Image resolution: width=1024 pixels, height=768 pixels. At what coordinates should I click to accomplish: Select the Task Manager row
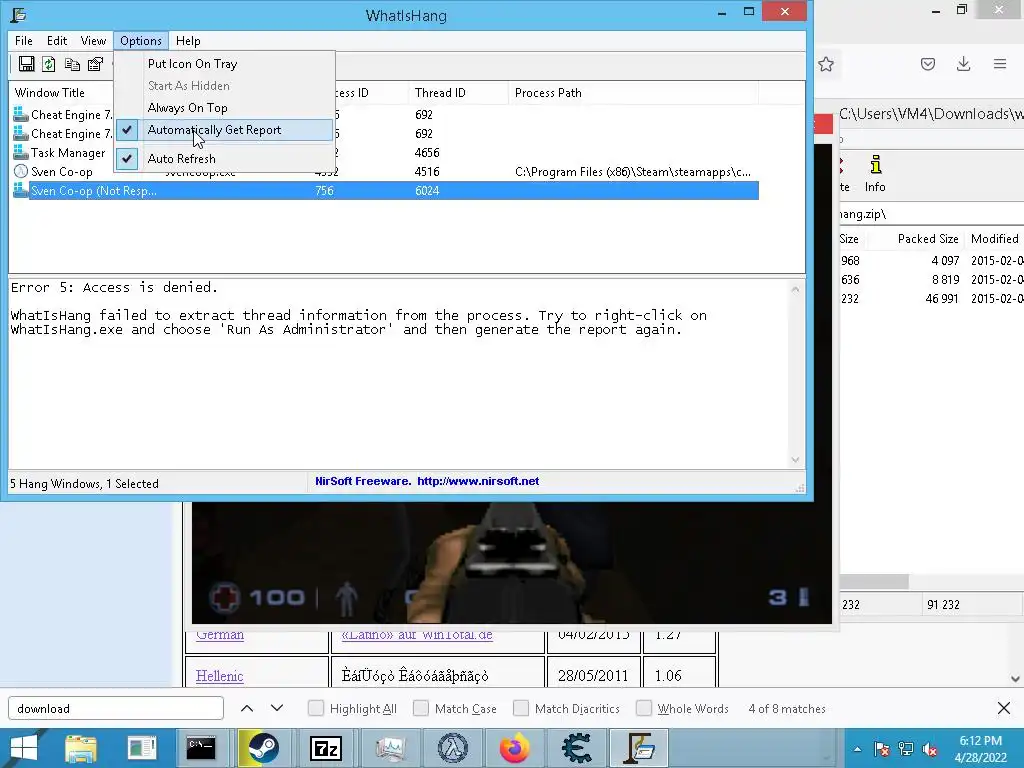(383, 152)
